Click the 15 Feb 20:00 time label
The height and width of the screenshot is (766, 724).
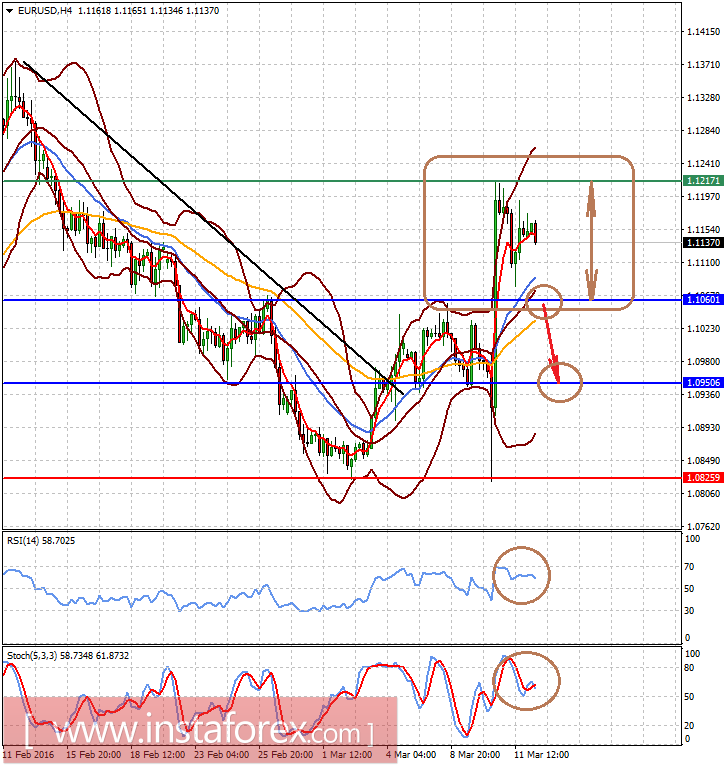93,755
